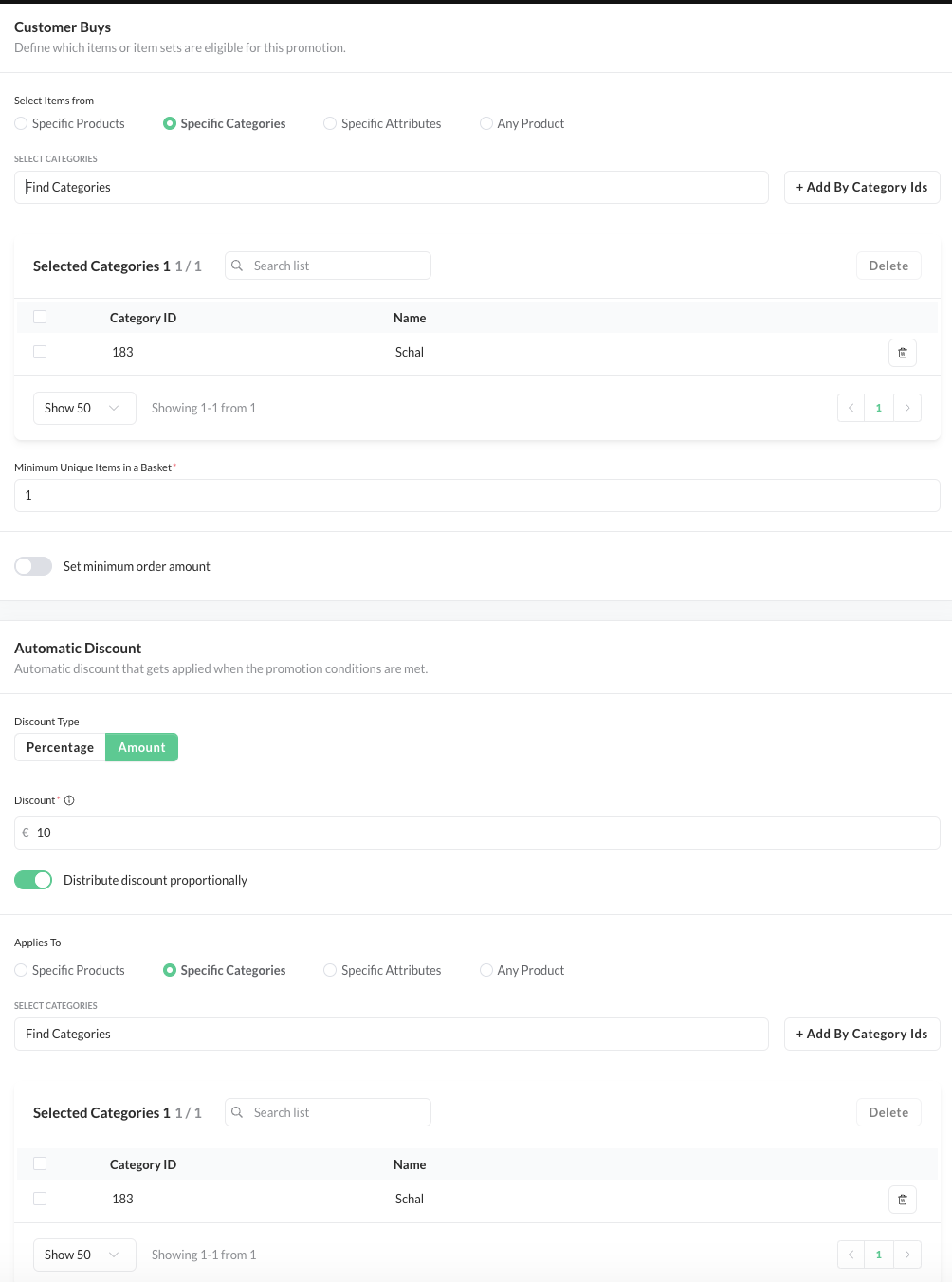
Task: Click Delete button in bottom Selected Categories
Action: point(888,1112)
